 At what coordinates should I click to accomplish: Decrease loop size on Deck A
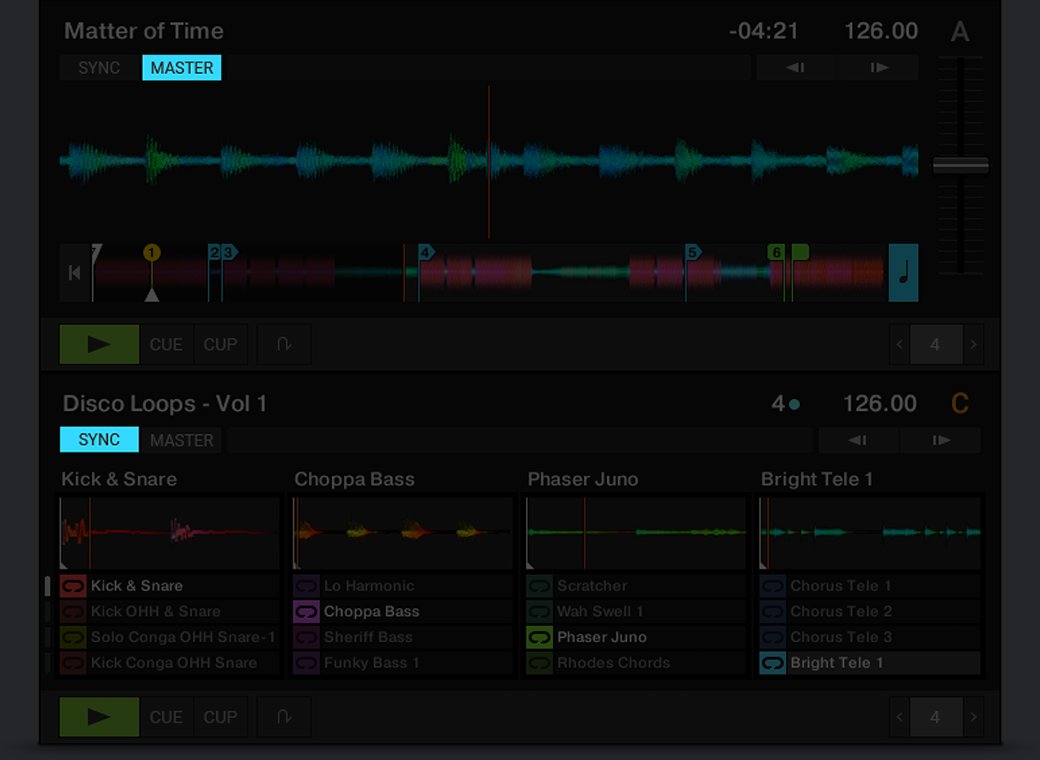[x=899, y=344]
